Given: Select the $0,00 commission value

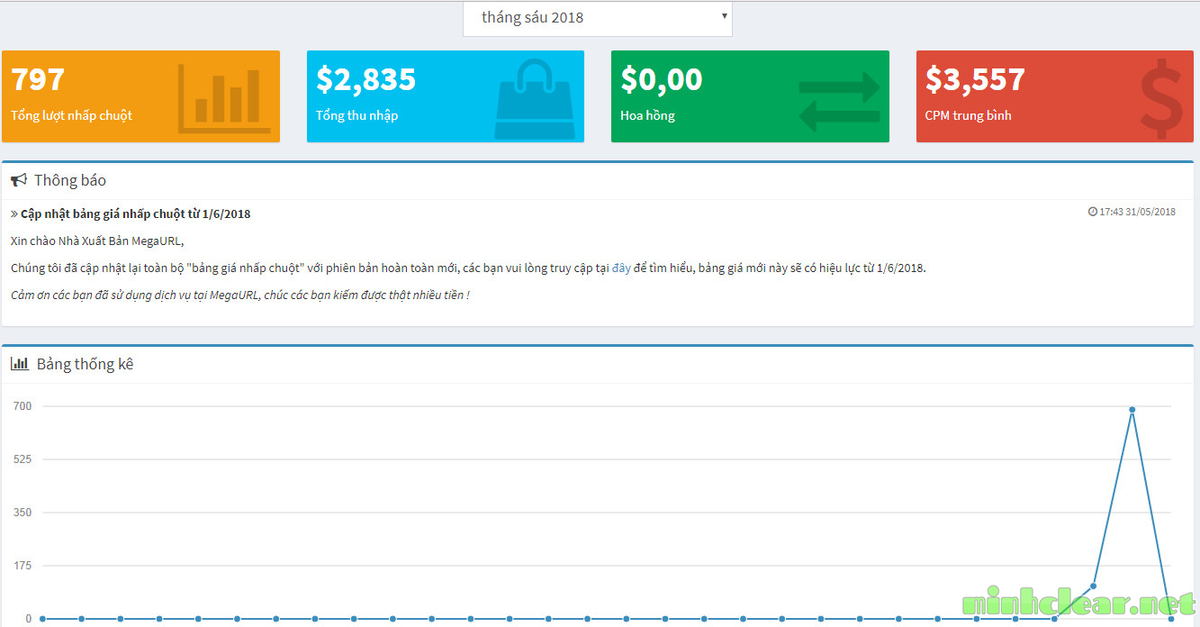Looking at the screenshot, I should [661, 79].
